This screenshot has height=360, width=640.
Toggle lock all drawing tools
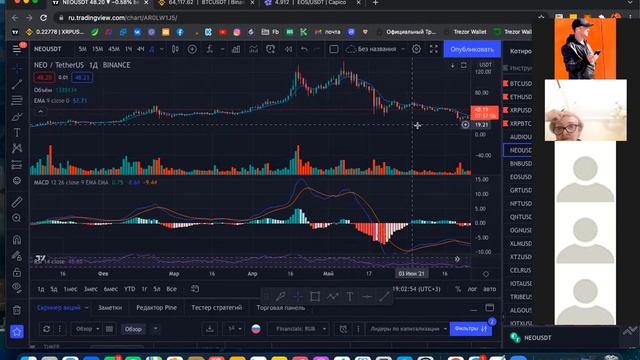pos(17,272)
